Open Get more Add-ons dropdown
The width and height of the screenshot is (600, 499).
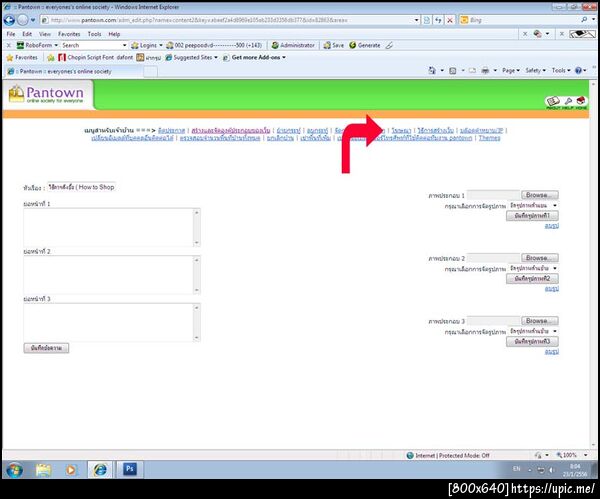click(254, 57)
